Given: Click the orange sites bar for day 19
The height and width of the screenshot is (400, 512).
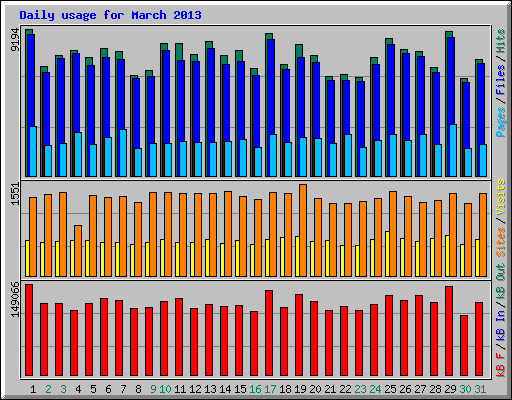Looking at the screenshot, I should coord(303,230).
